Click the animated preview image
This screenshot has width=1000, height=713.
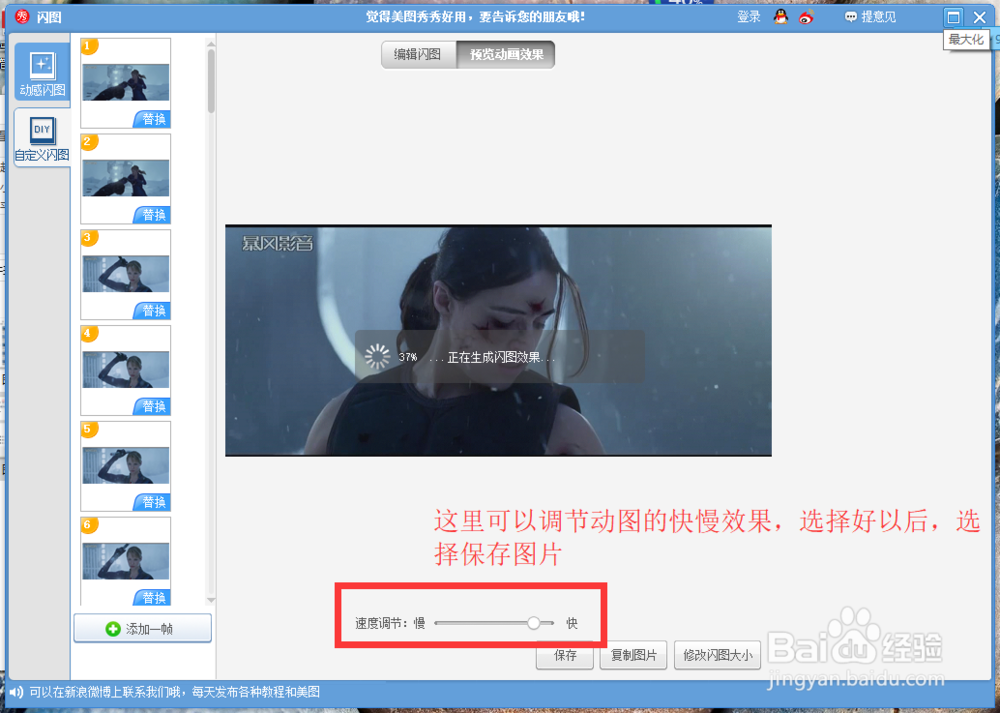(498, 341)
